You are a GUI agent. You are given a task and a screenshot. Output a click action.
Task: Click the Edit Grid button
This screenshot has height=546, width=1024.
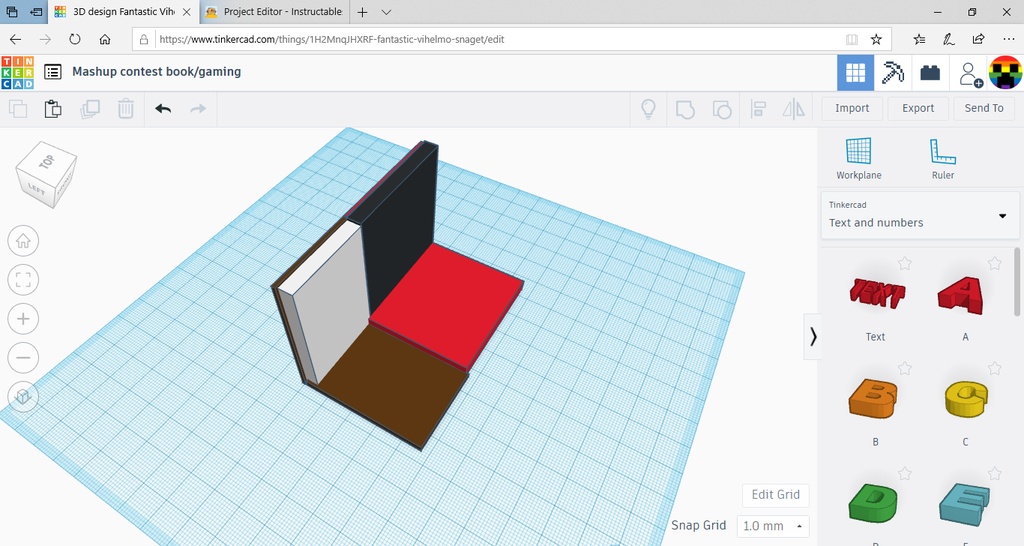coord(775,495)
